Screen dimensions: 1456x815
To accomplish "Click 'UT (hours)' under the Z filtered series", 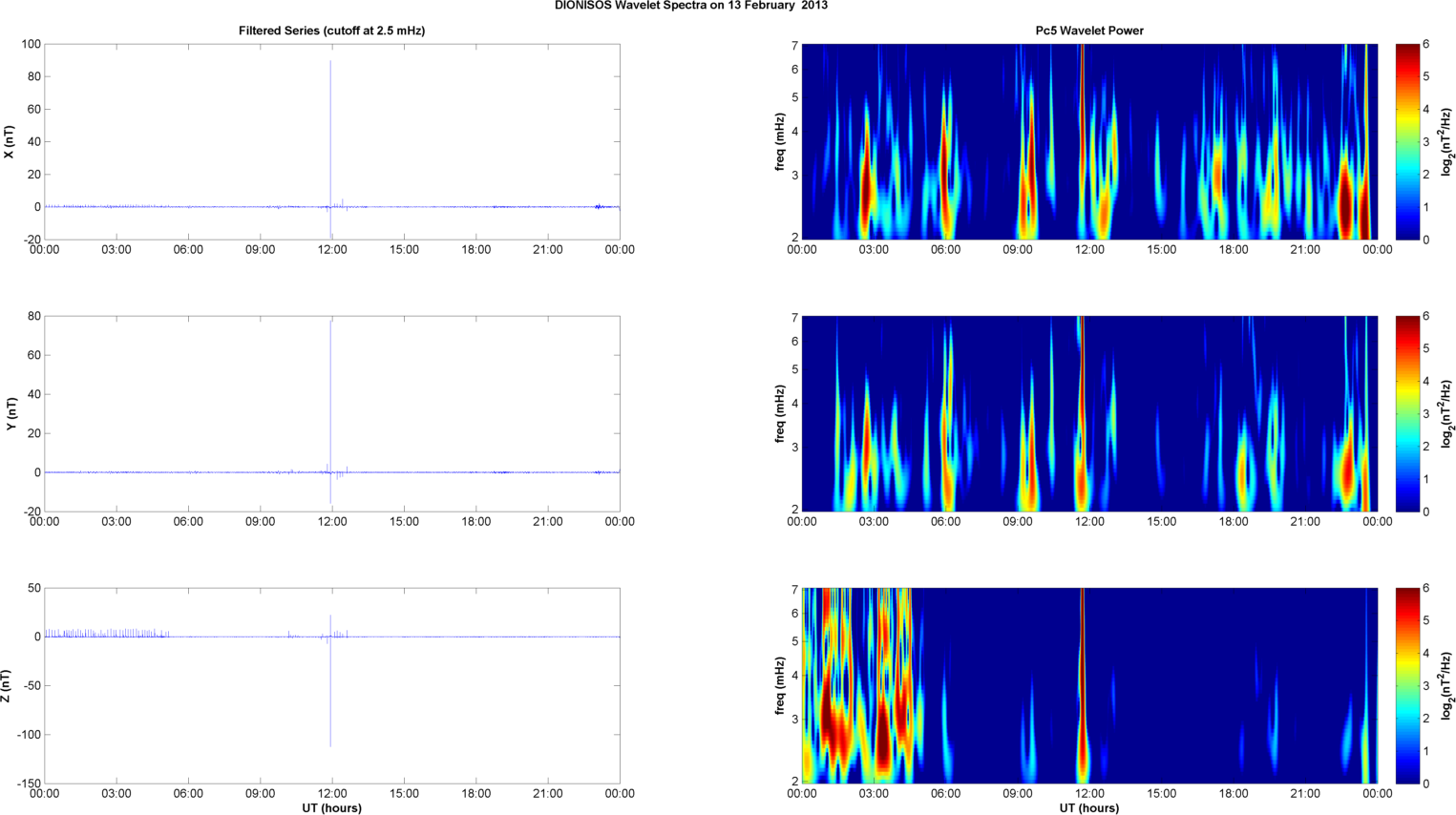I will [331, 808].
